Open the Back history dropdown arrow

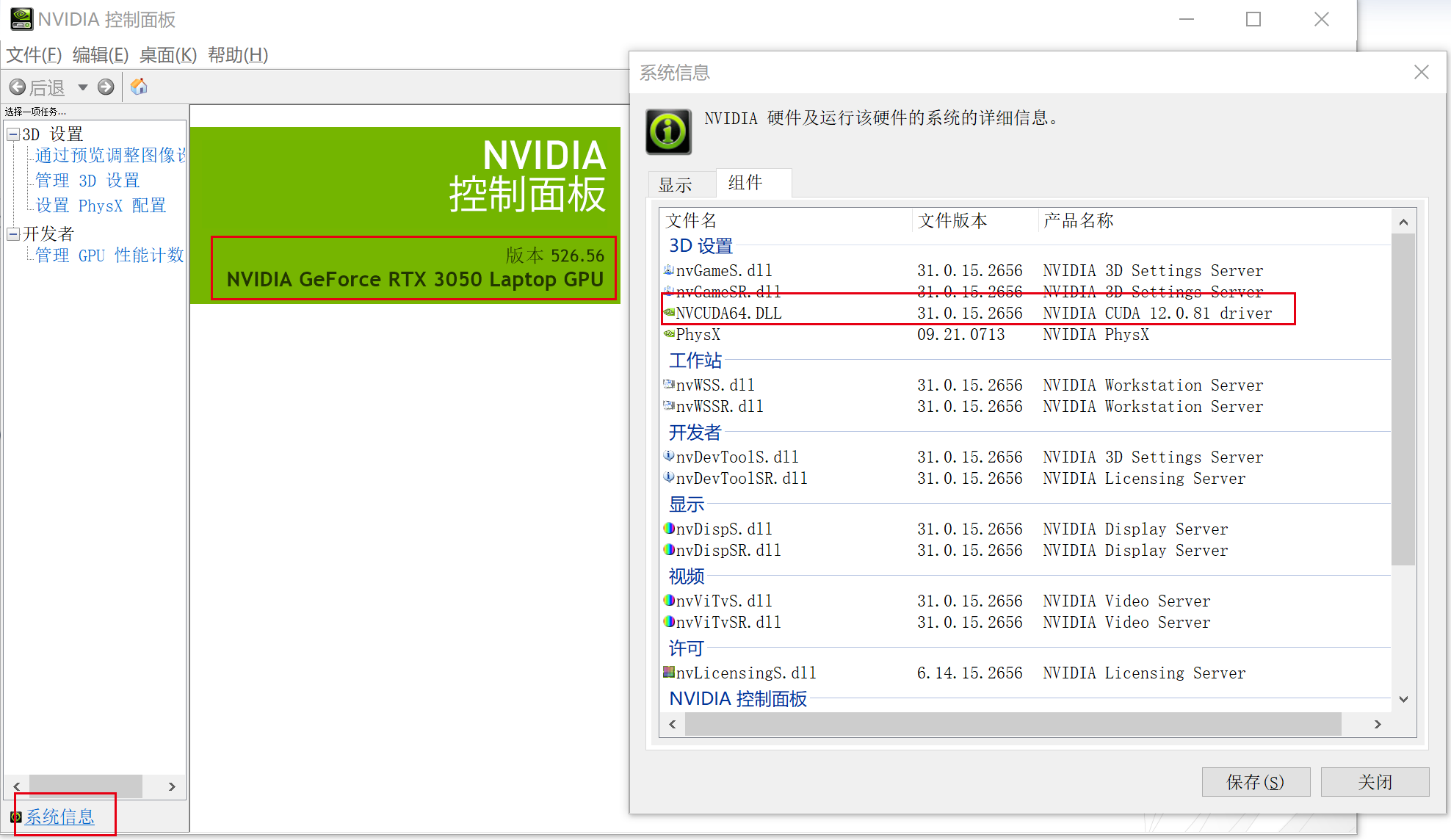pos(83,87)
